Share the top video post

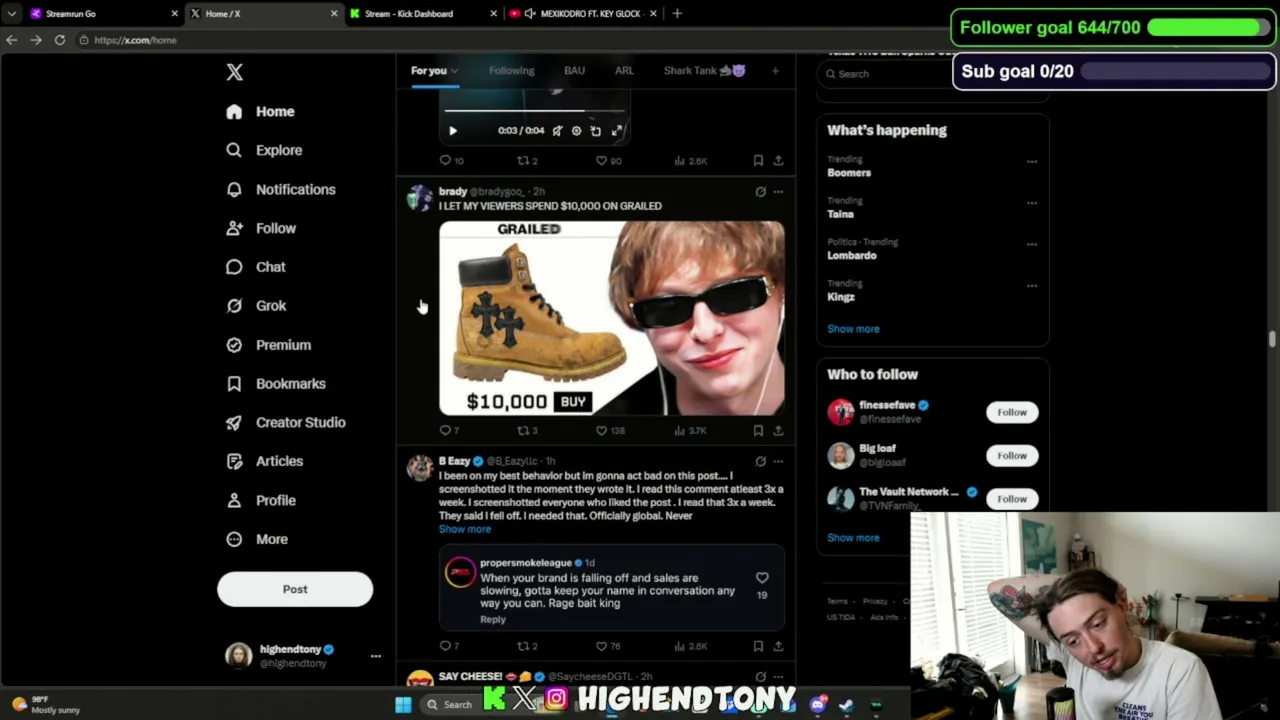tap(778, 161)
